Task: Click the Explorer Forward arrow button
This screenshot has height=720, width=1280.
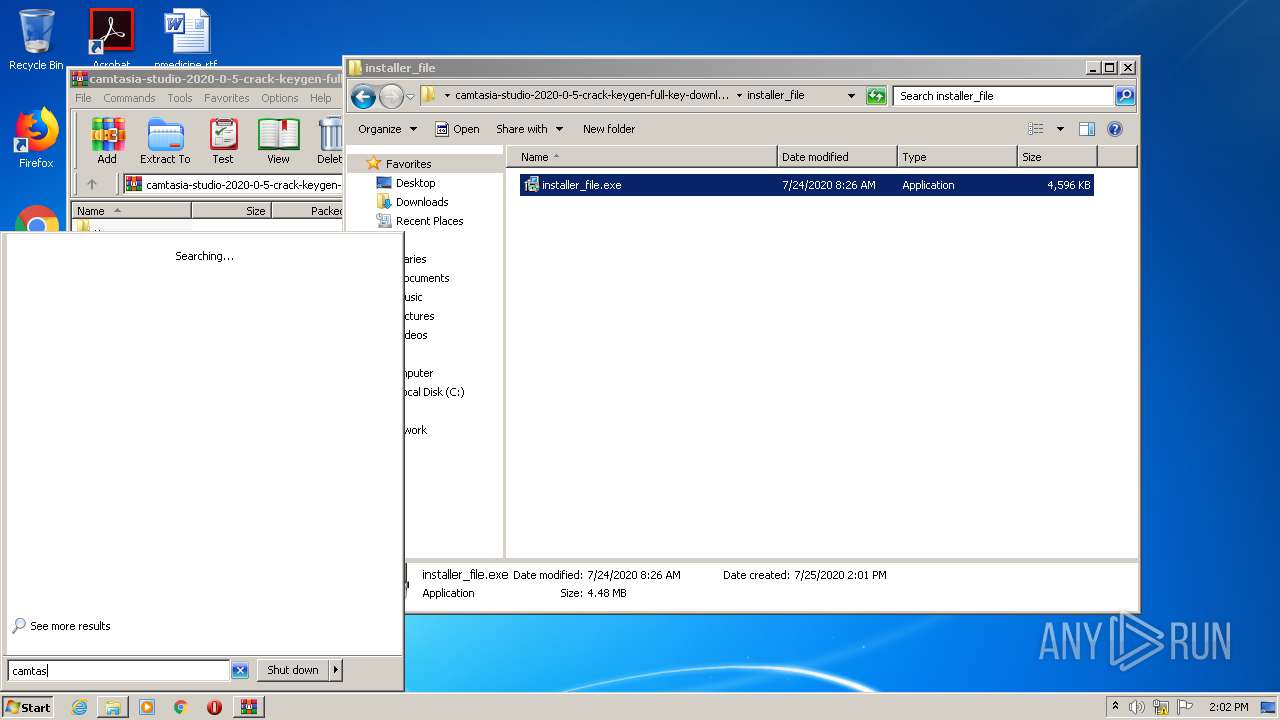Action: coord(391,96)
